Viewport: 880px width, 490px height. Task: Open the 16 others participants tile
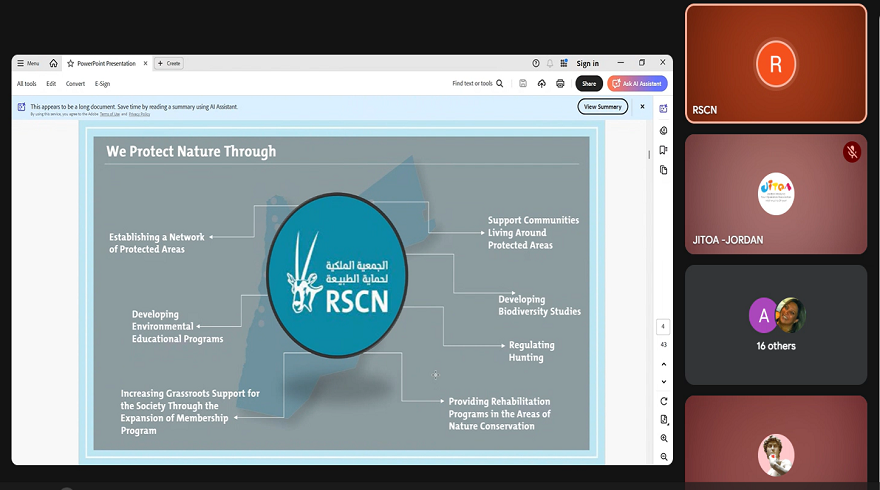pyautogui.click(x=776, y=325)
